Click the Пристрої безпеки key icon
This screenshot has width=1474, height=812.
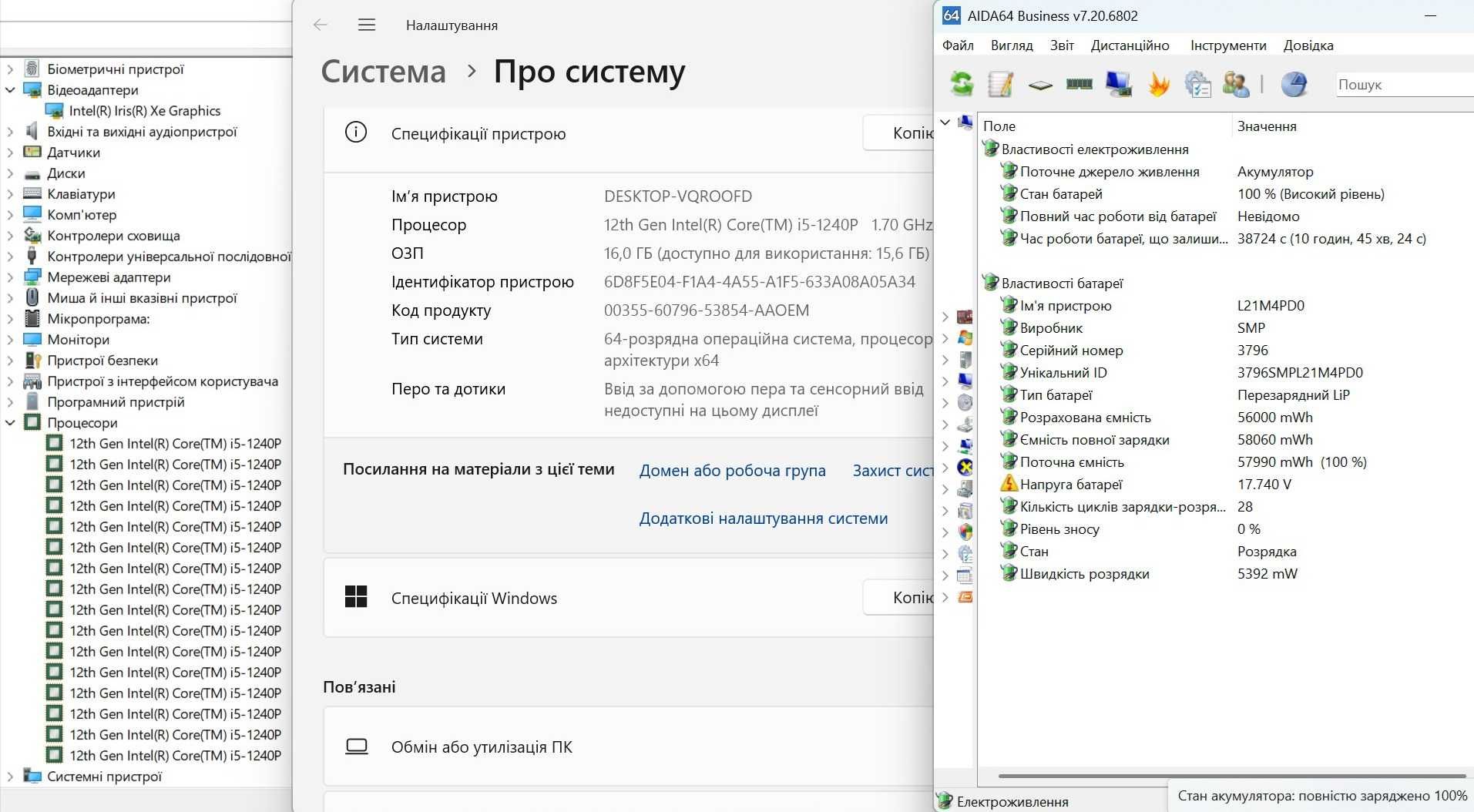coord(32,360)
